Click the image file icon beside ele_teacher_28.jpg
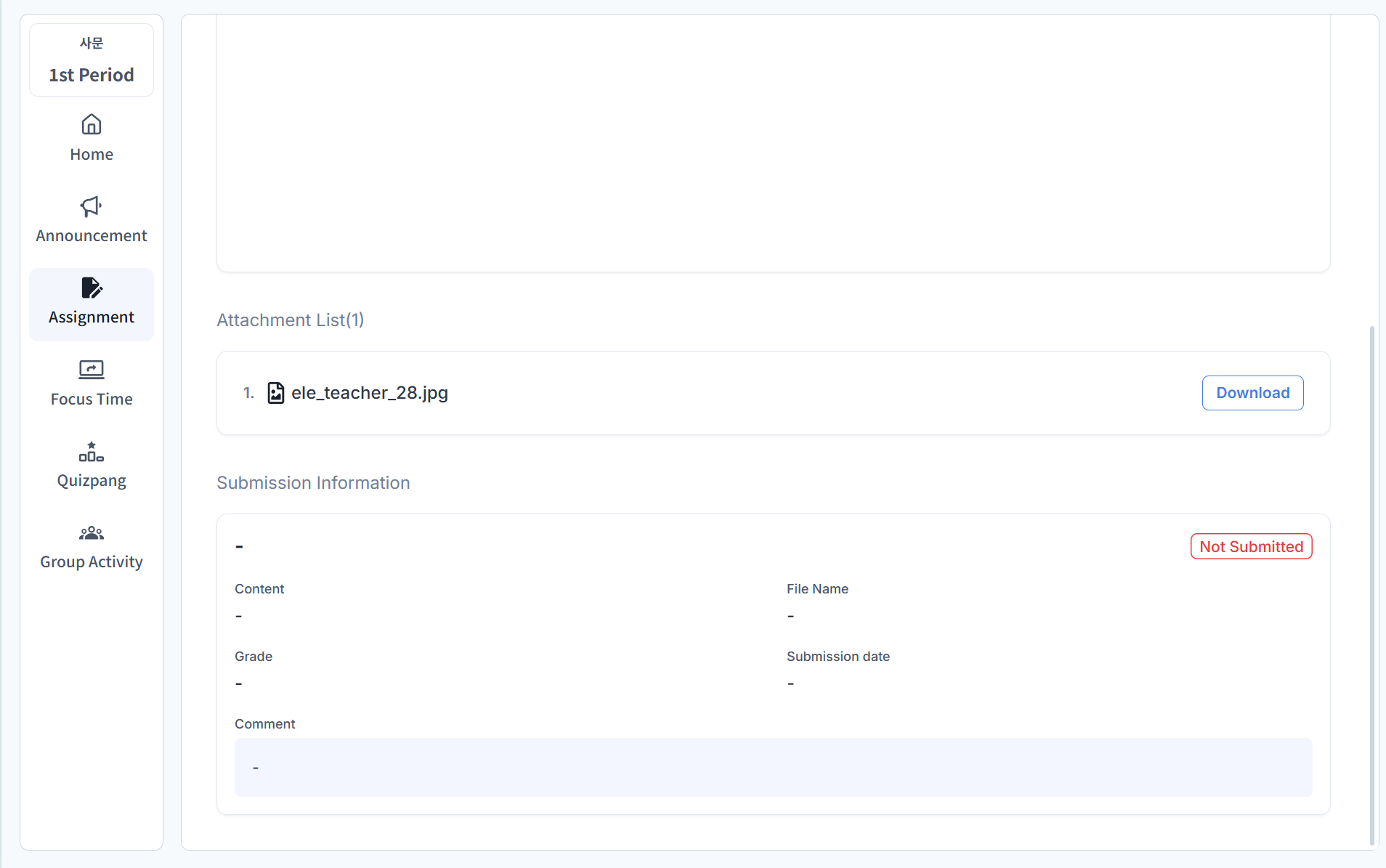The height and width of the screenshot is (868, 1386). tap(276, 393)
